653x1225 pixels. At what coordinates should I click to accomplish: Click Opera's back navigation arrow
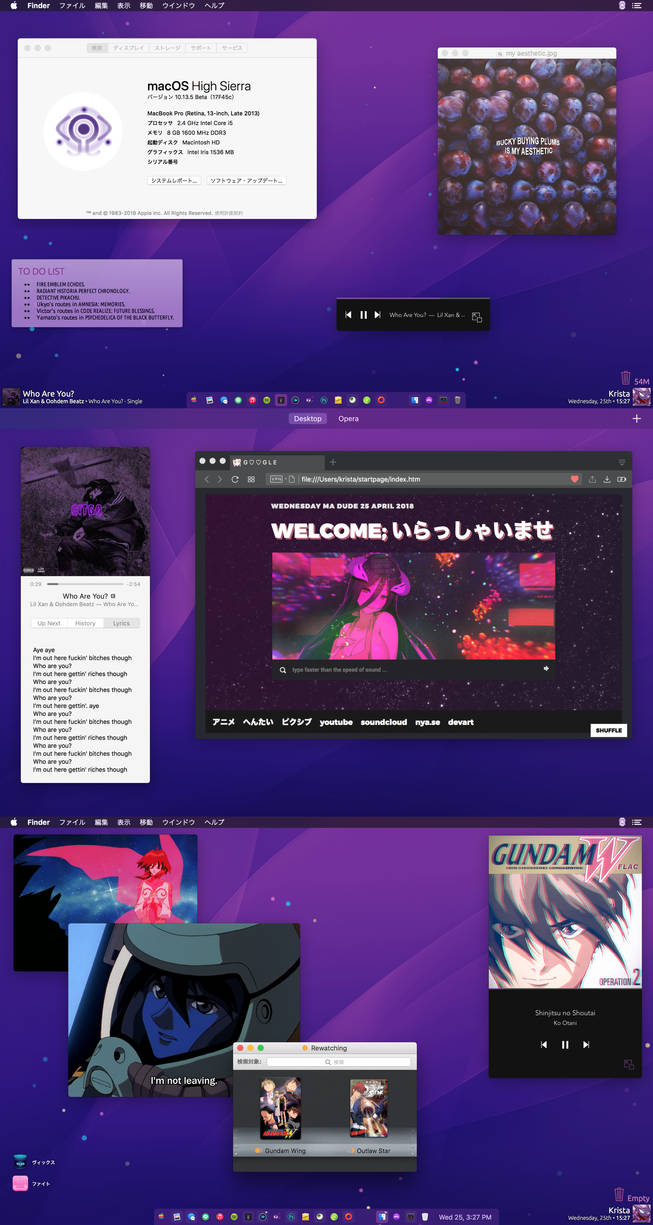tap(208, 479)
